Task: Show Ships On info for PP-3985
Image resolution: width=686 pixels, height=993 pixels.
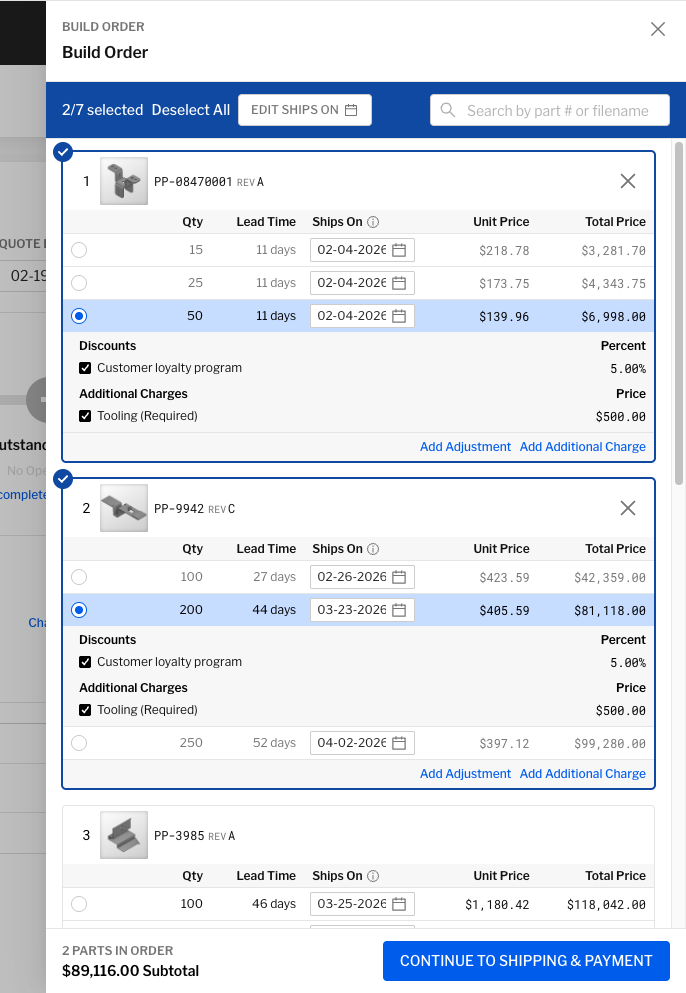Action: pos(373,876)
